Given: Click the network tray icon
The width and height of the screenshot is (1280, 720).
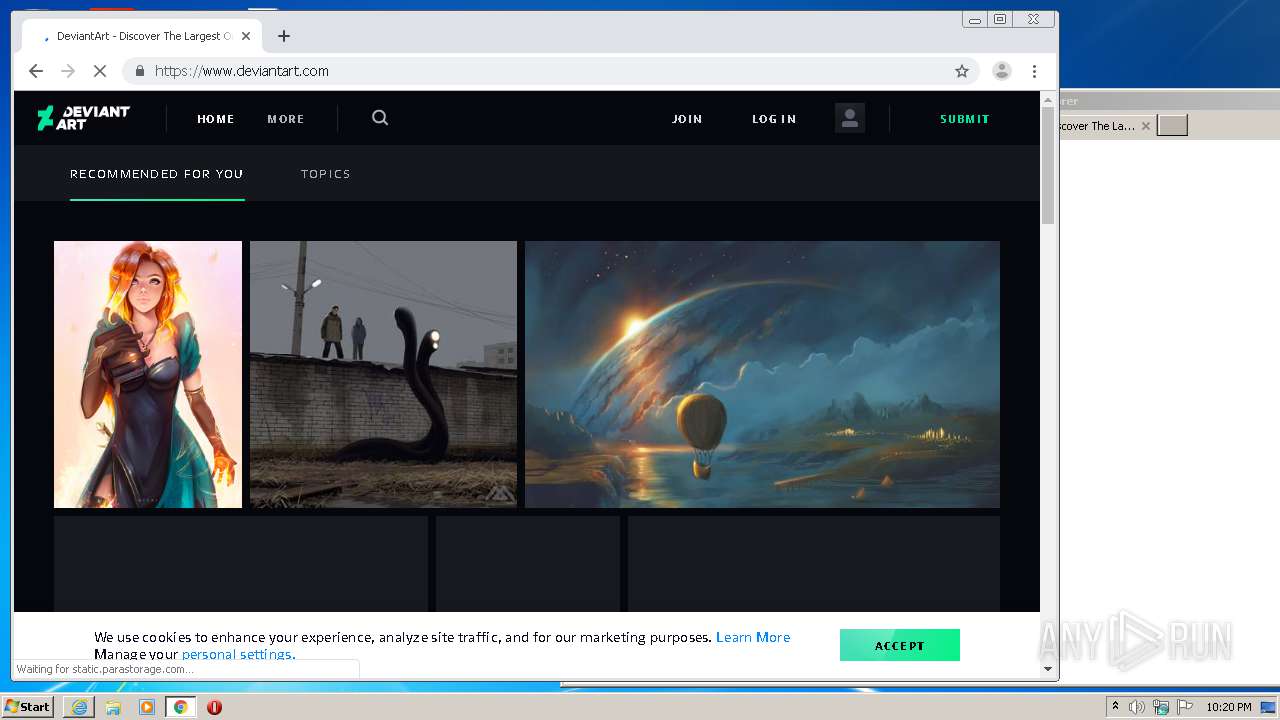Looking at the screenshot, I should [1161, 707].
